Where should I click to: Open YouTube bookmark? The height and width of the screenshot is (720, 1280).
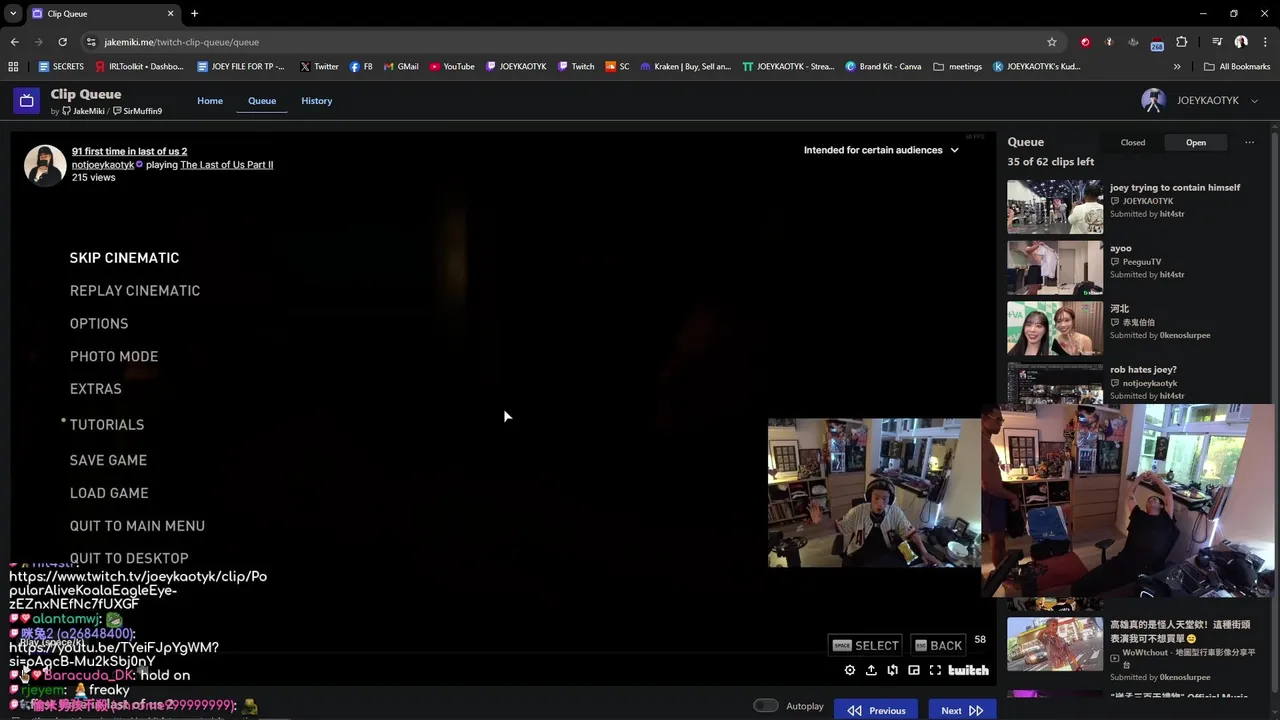click(x=452, y=66)
